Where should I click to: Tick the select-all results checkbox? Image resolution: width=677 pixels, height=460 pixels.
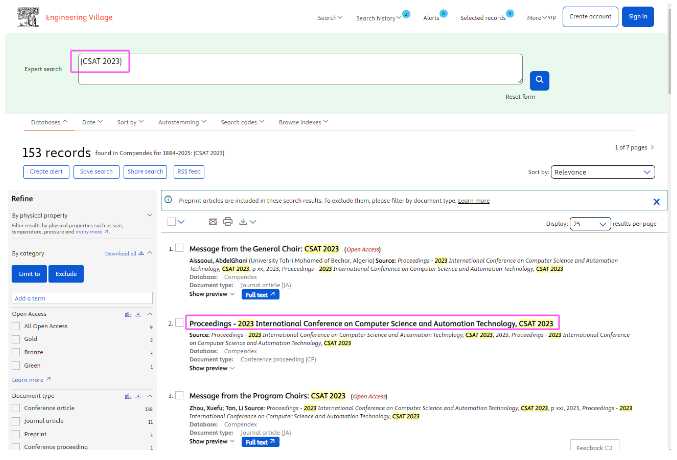click(x=171, y=222)
